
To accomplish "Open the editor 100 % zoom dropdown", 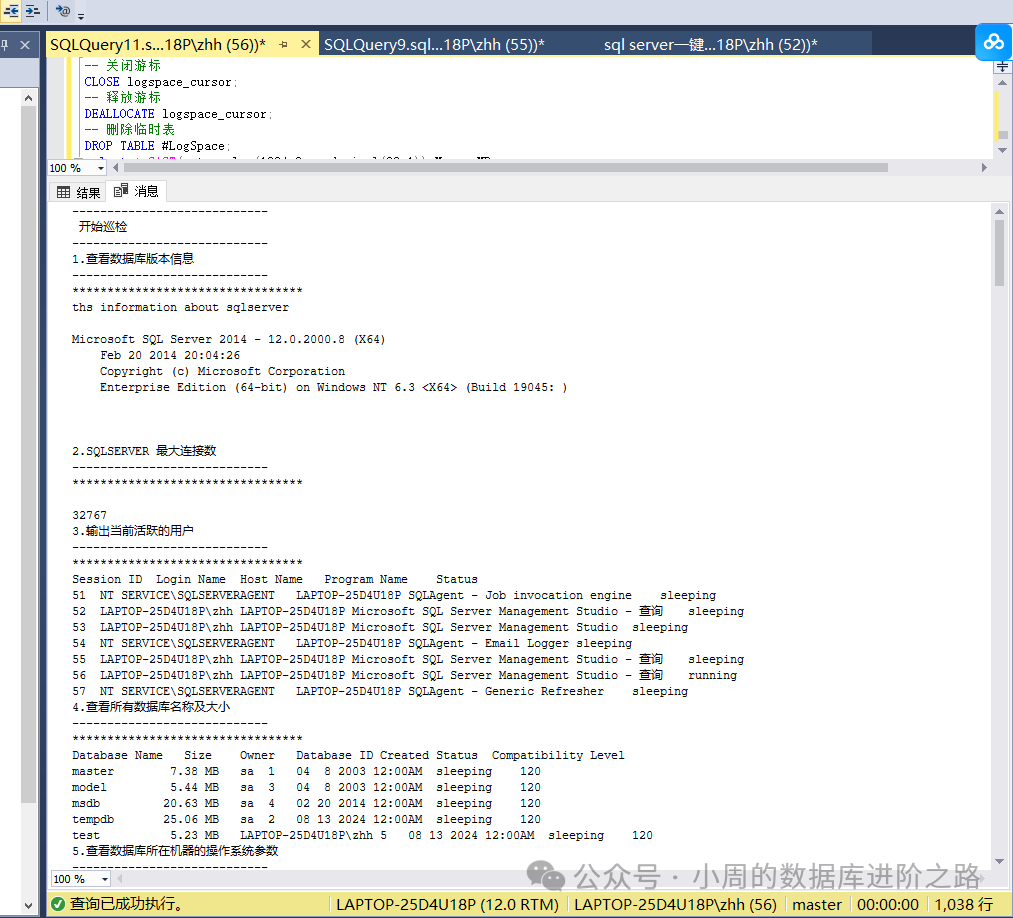I will click(x=101, y=168).
